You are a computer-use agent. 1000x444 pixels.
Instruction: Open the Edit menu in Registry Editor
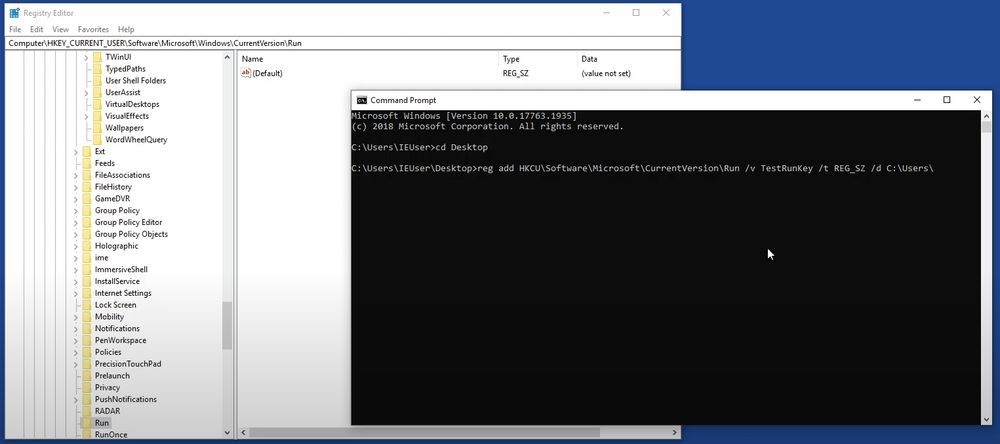(37, 29)
